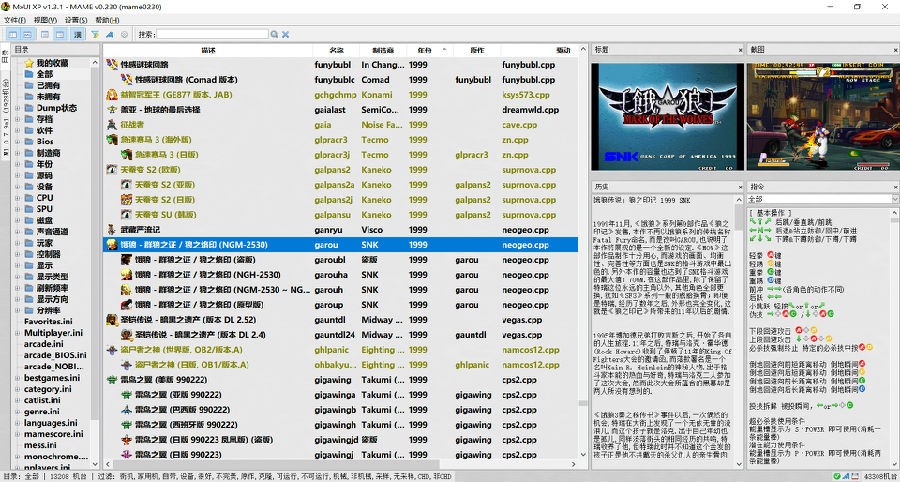Click the gauntdl game row icon
The image size is (900, 482).
(x=112, y=320)
